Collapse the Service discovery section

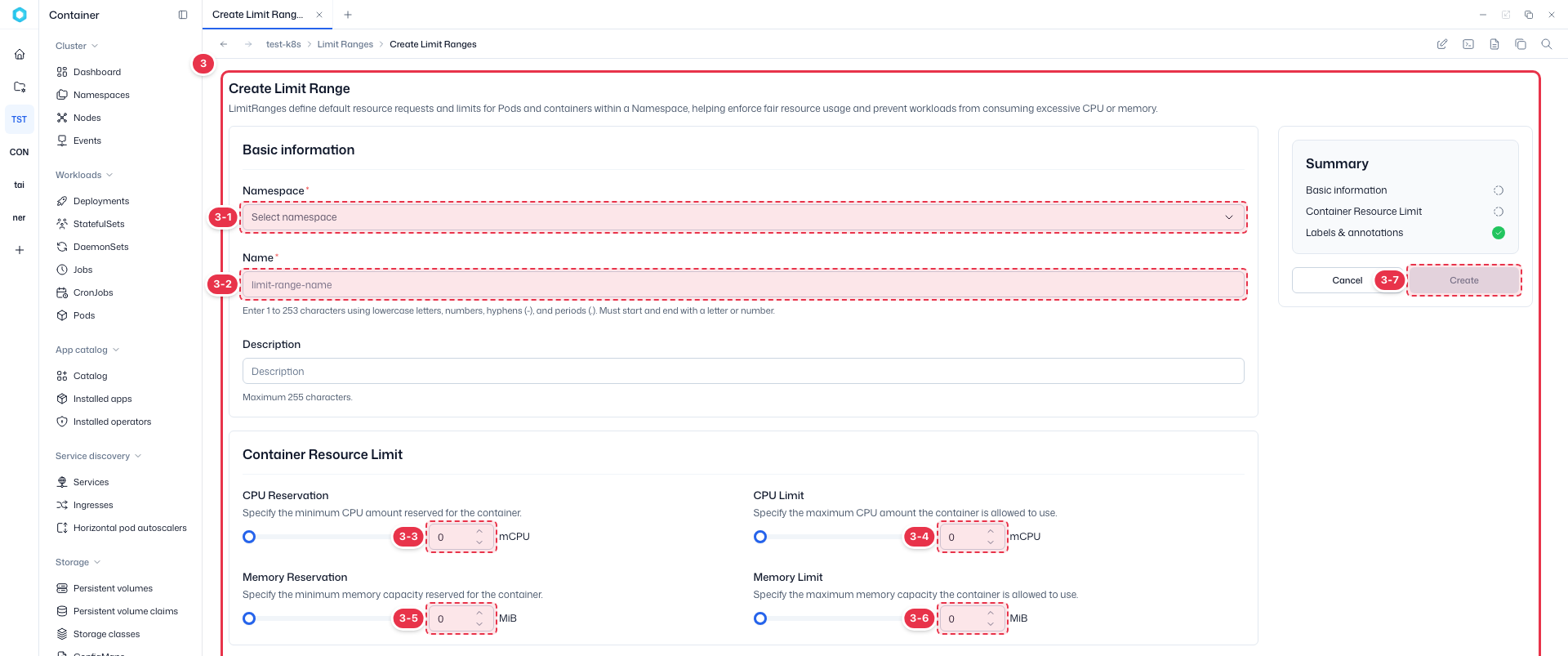pyautogui.click(x=98, y=456)
